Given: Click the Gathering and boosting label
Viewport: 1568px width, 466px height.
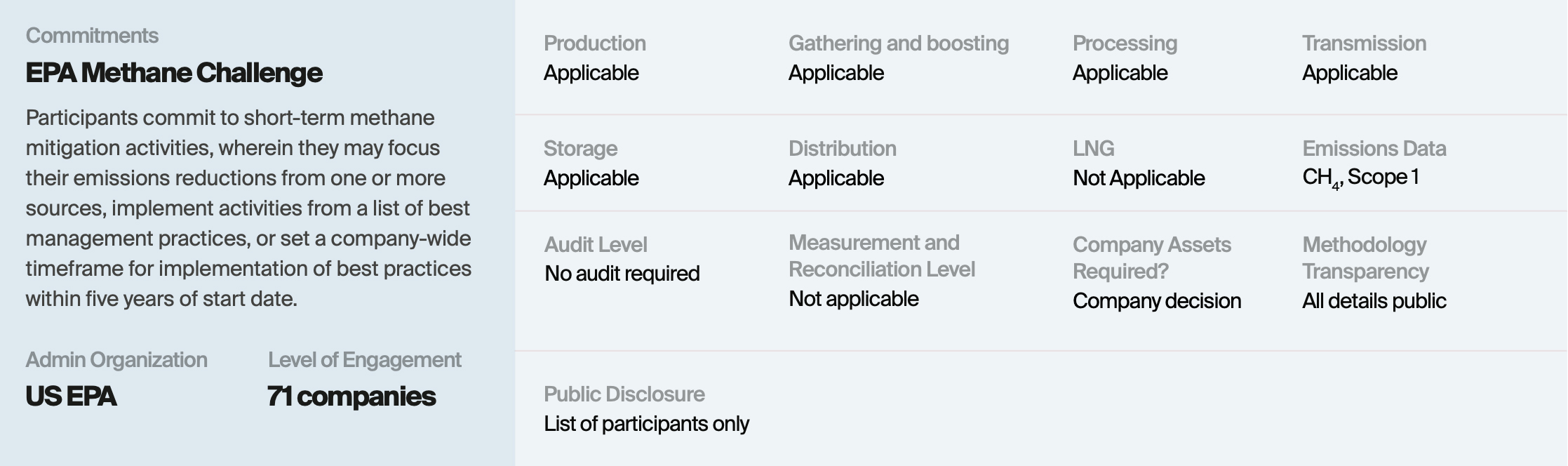Looking at the screenshot, I should point(899,44).
